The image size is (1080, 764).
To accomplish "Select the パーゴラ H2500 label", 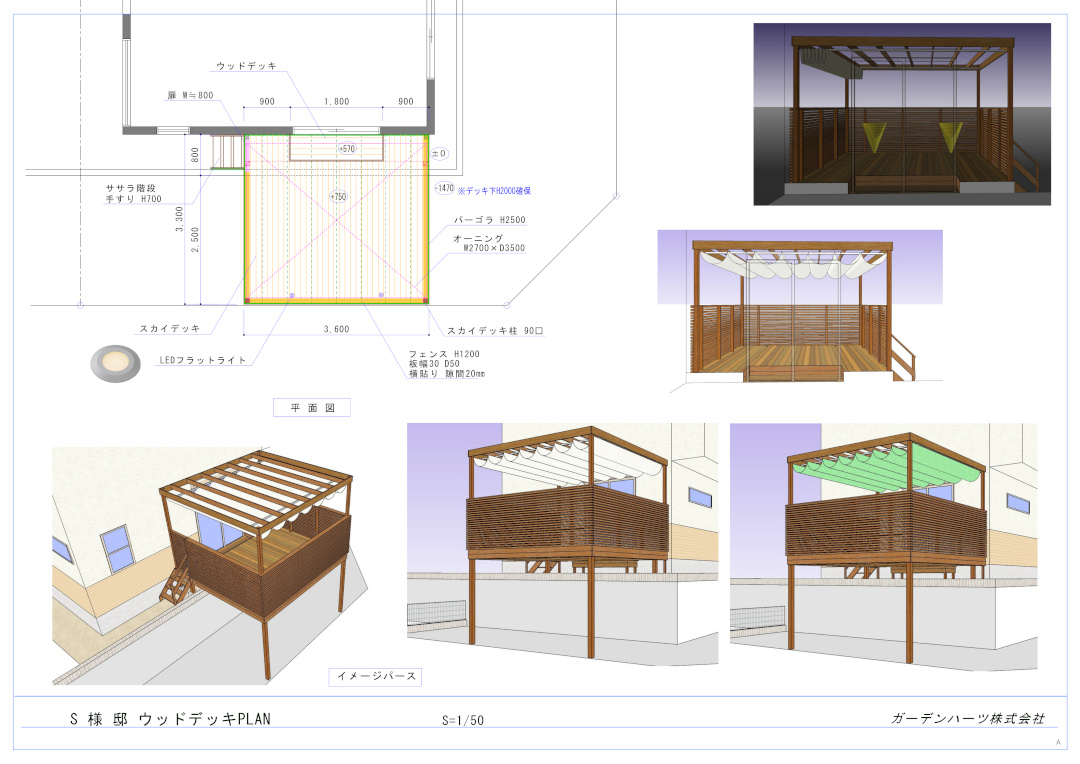I will (x=490, y=220).
